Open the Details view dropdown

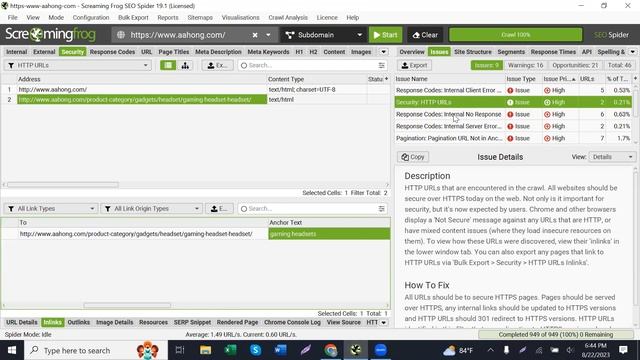(612, 157)
